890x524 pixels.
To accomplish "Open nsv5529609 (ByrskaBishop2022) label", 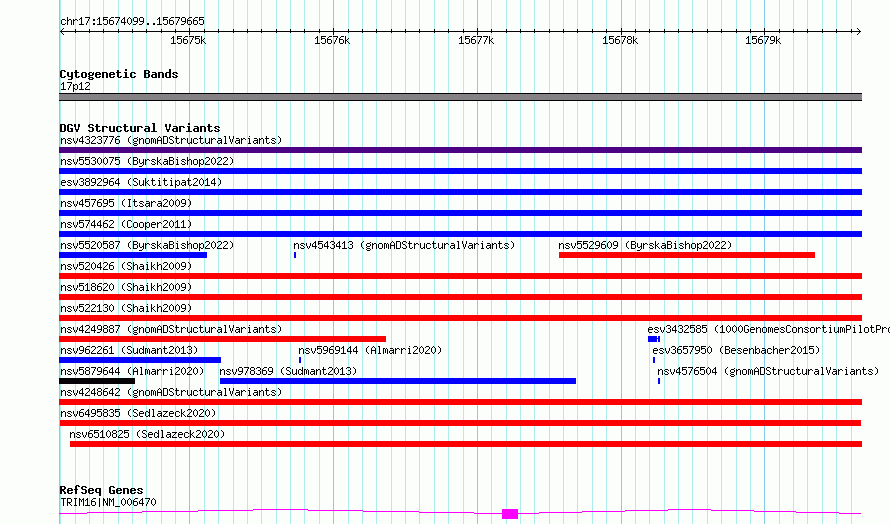I will pyautogui.click(x=645, y=245).
